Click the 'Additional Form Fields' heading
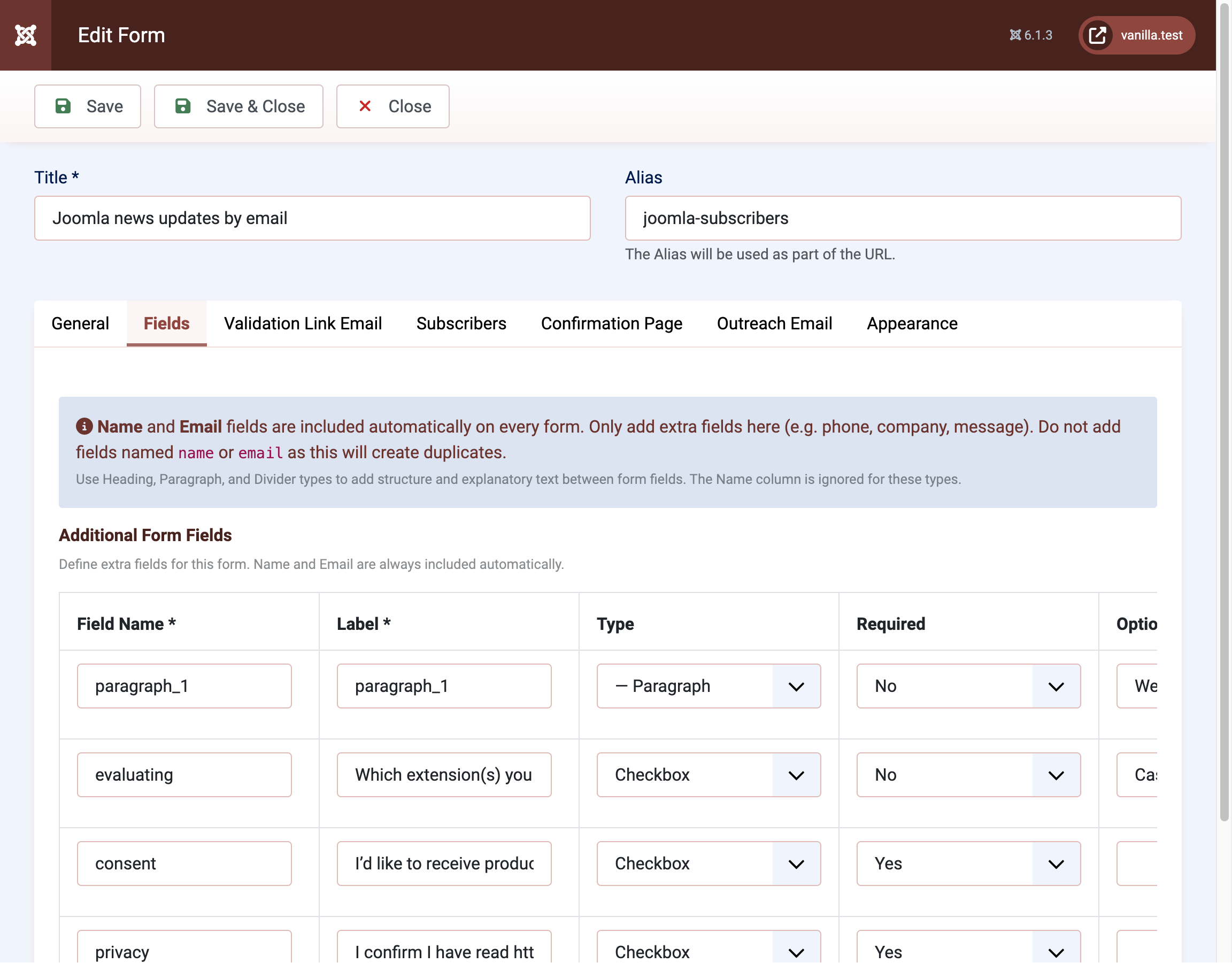The width and height of the screenshot is (1232, 963). 145,535
